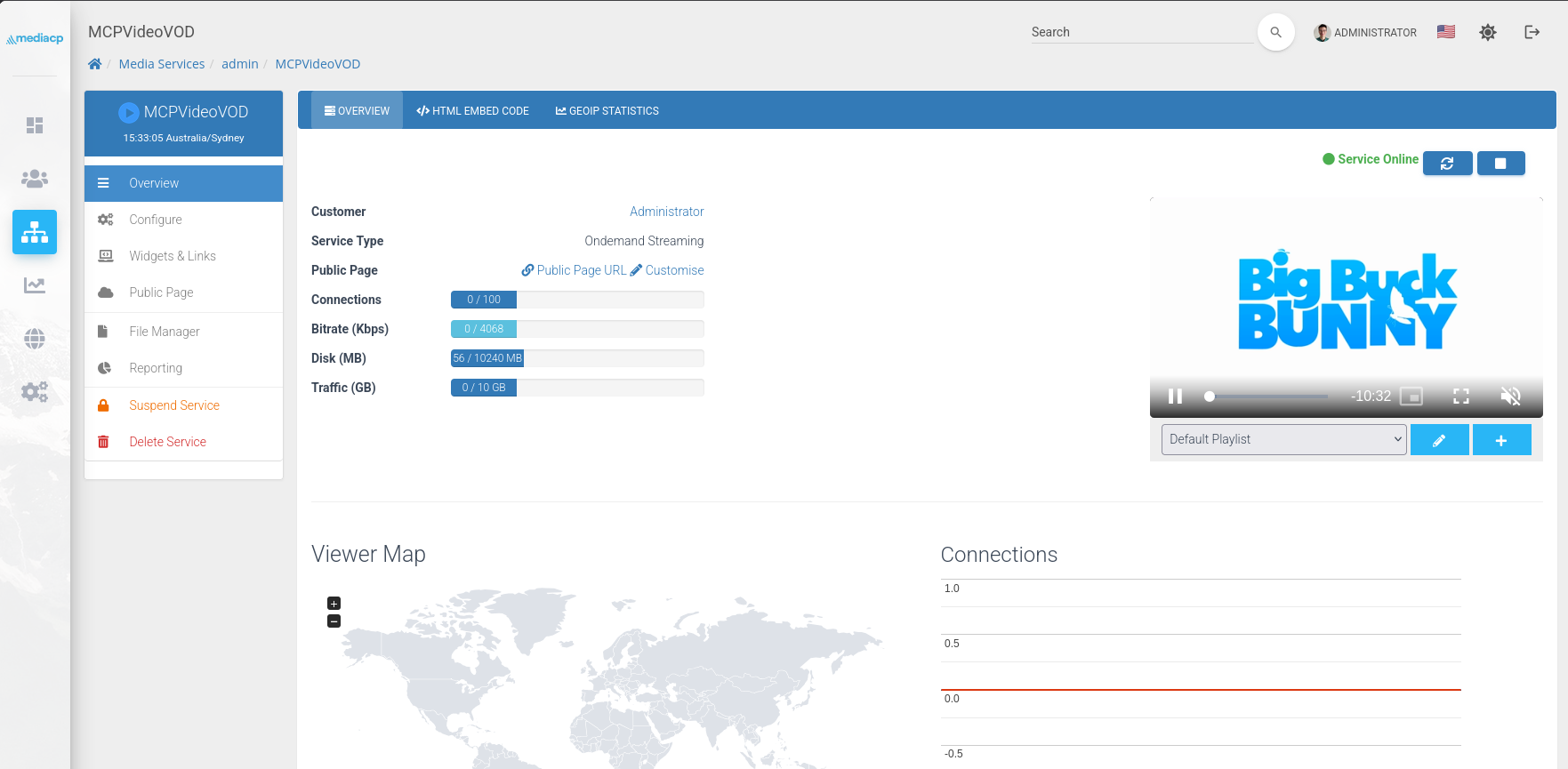Open the language flag selector

(x=1445, y=32)
